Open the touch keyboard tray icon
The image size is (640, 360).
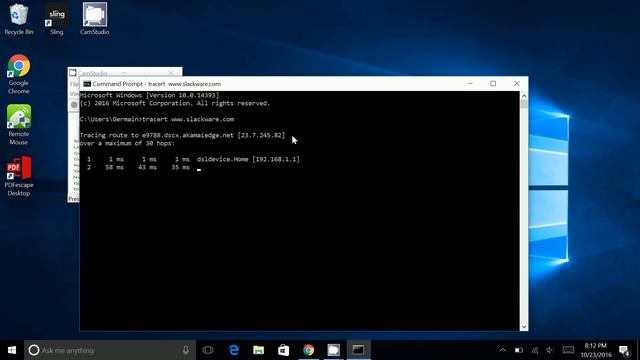tap(568, 350)
